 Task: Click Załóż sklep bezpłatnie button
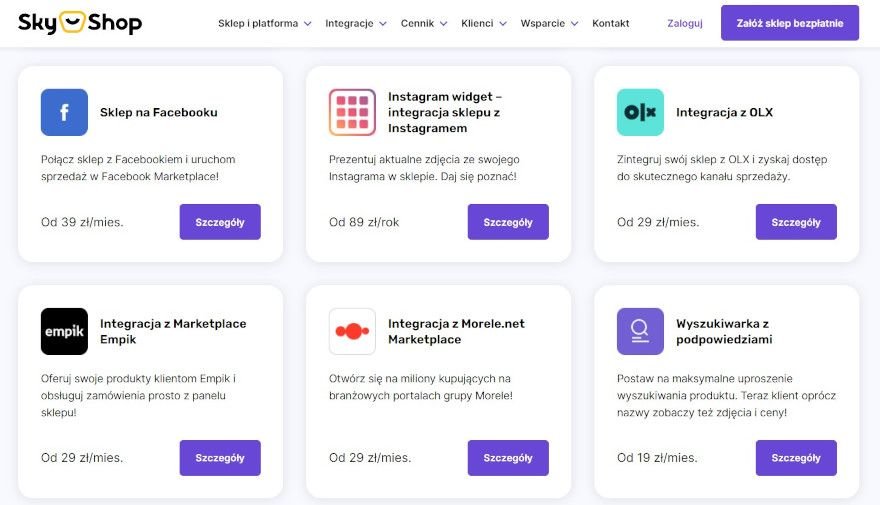790,23
